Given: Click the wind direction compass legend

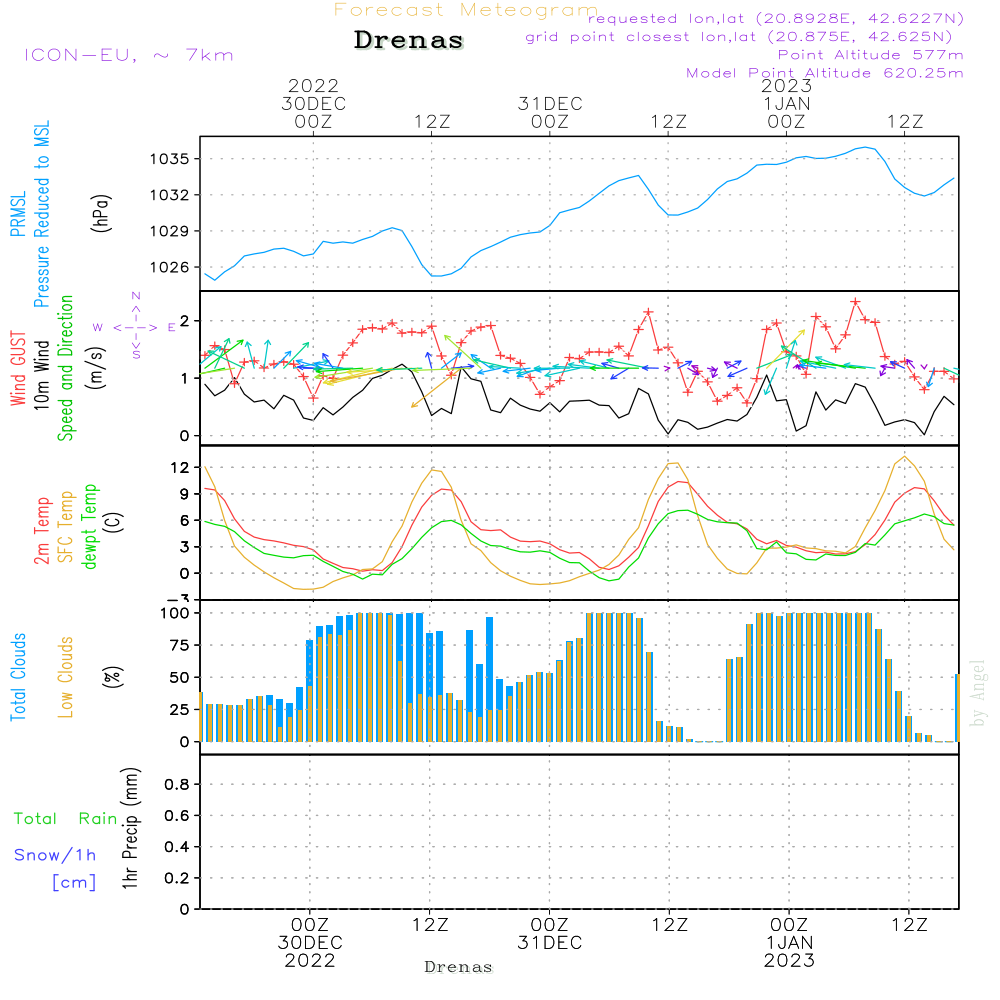Looking at the screenshot, I should (x=135, y=327).
